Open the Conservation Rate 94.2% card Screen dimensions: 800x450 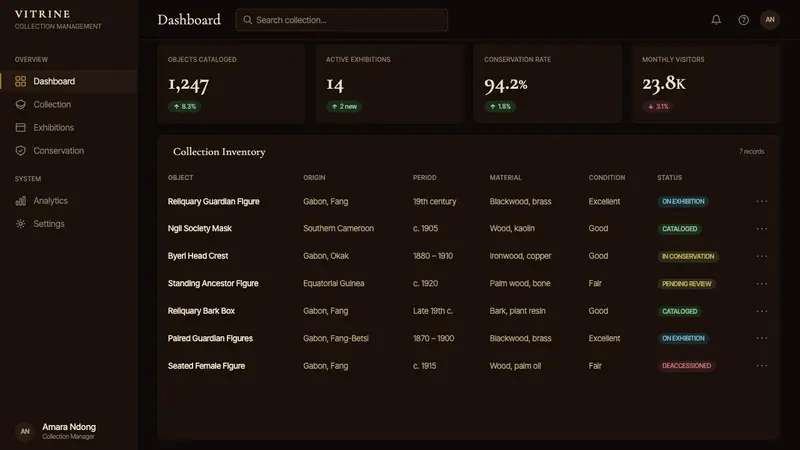pos(548,83)
